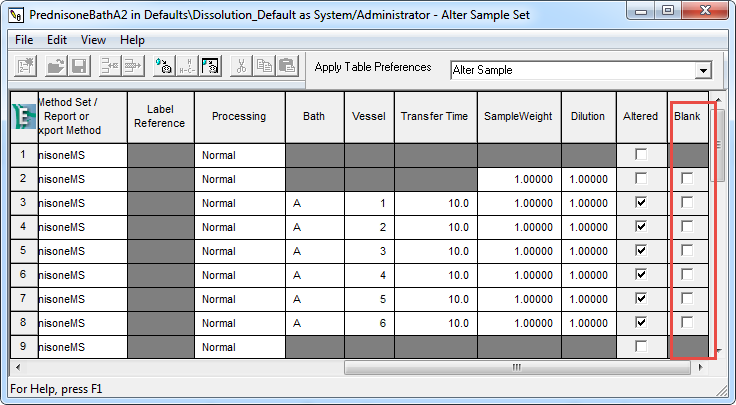
Task: Check the Blank checkbox in row 4
Action: 687,226
